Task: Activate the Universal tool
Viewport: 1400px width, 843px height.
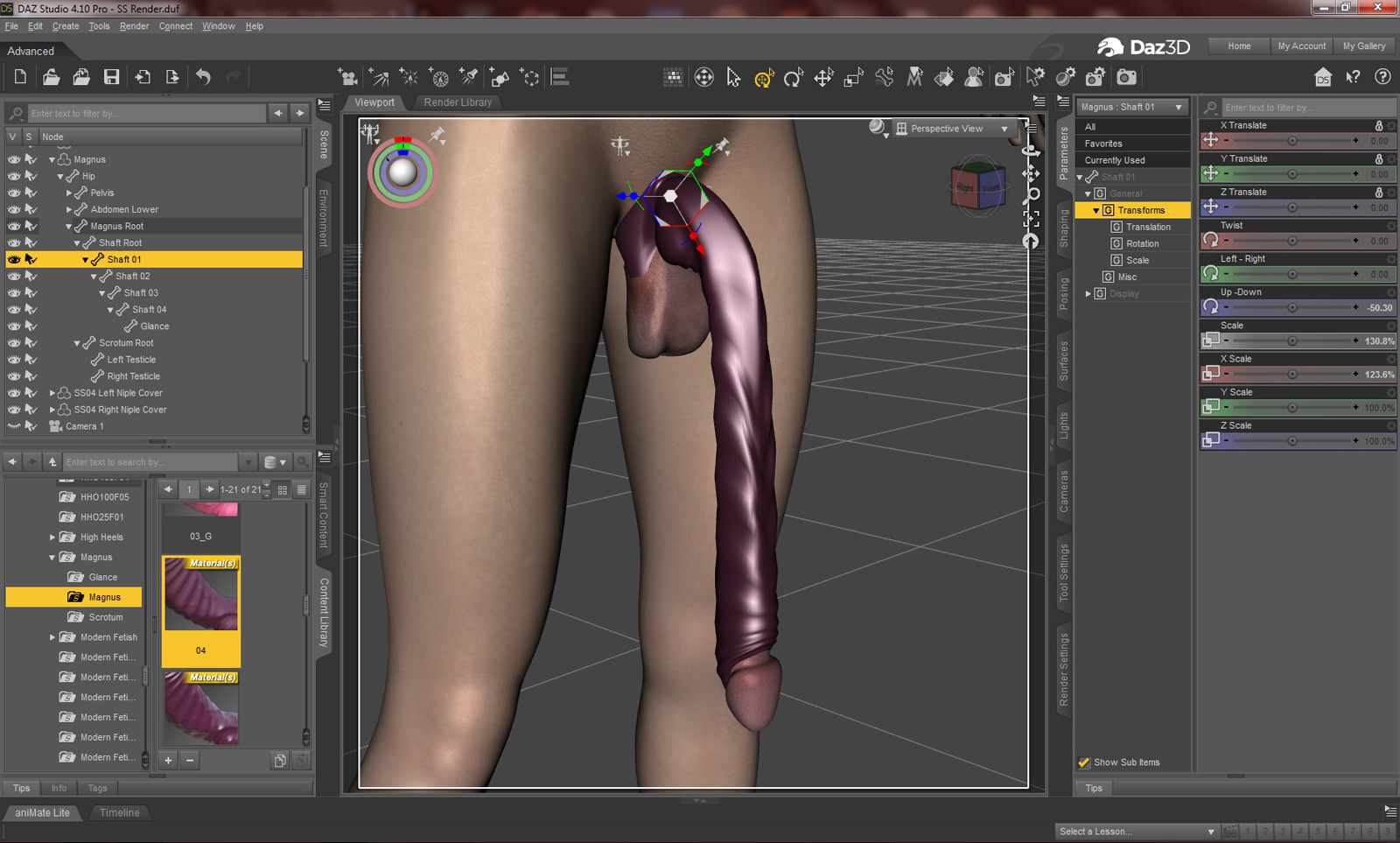Action: (x=764, y=78)
